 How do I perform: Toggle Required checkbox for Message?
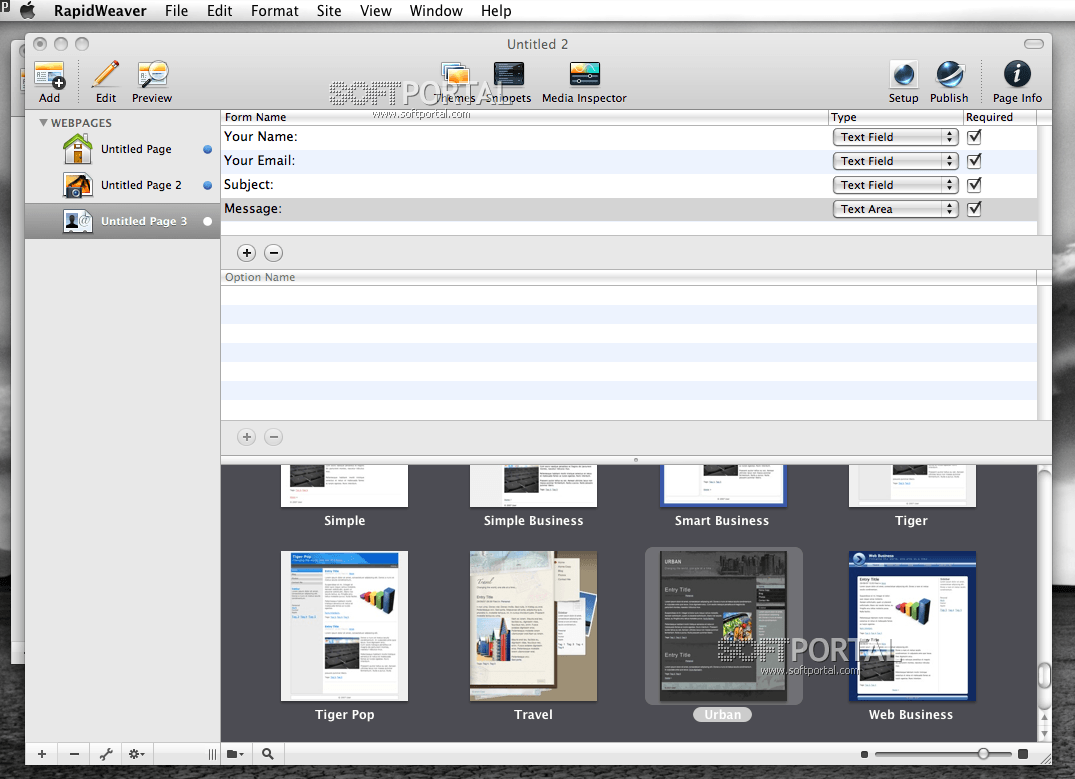pos(974,209)
